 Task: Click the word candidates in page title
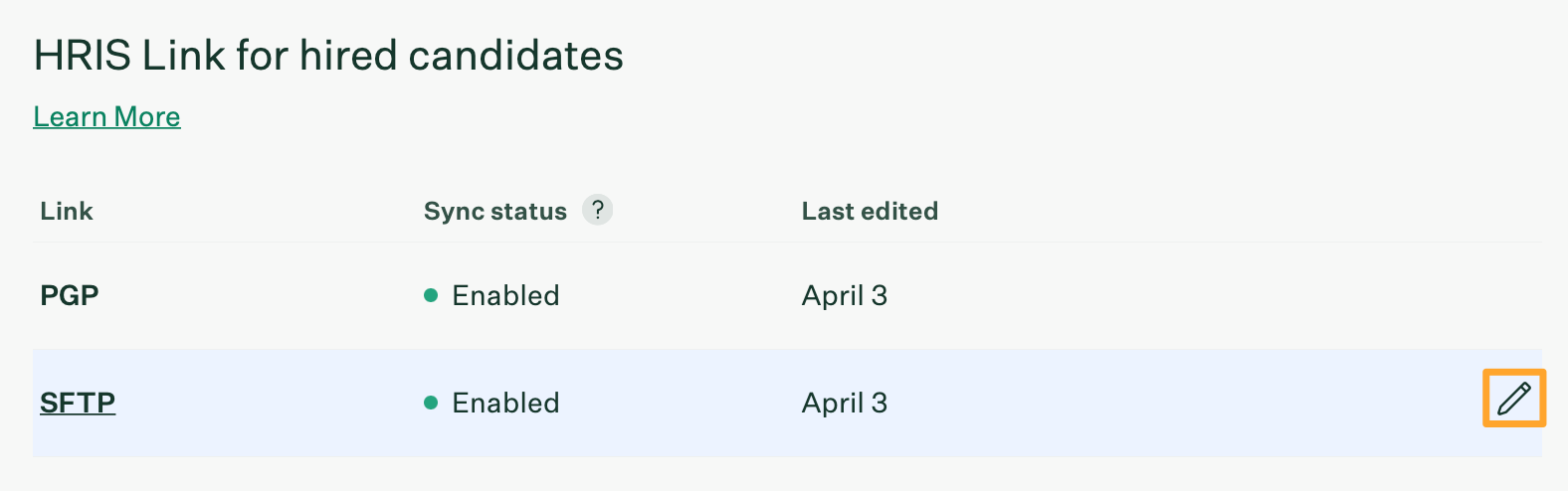point(515,56)
